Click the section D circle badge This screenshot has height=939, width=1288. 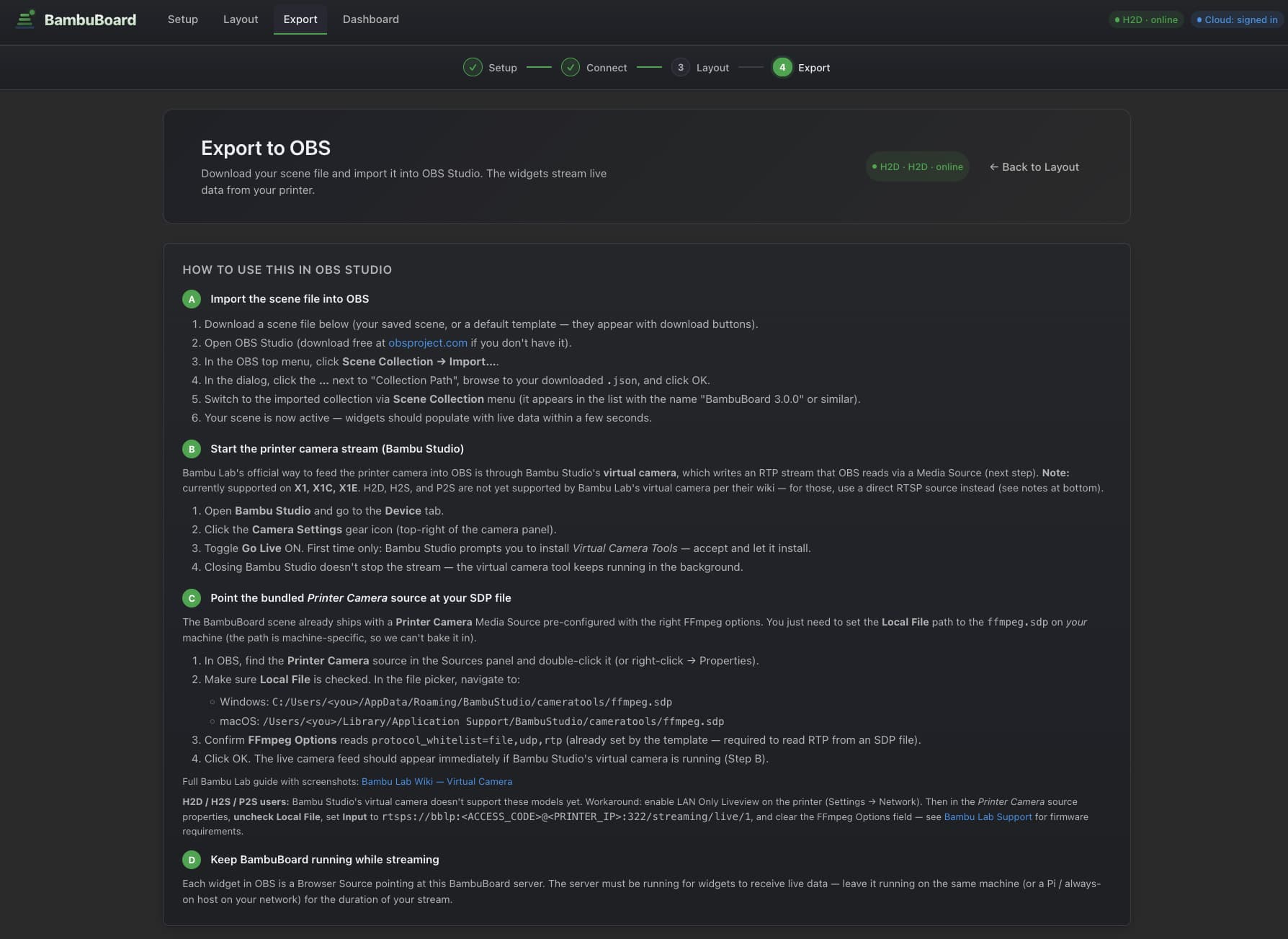point(192,860)
